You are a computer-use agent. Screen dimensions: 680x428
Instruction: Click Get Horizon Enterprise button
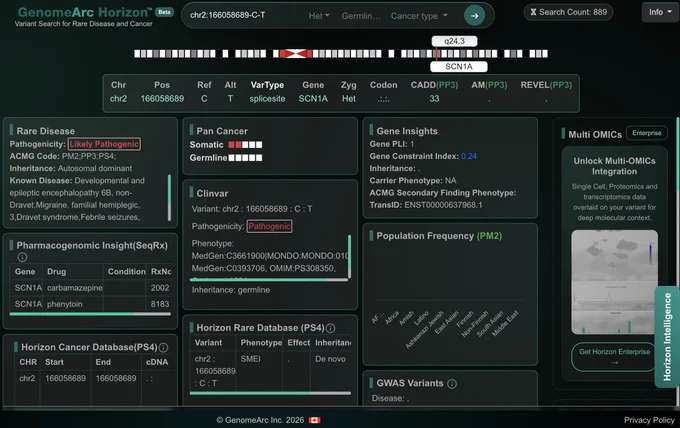coord(614,357)
